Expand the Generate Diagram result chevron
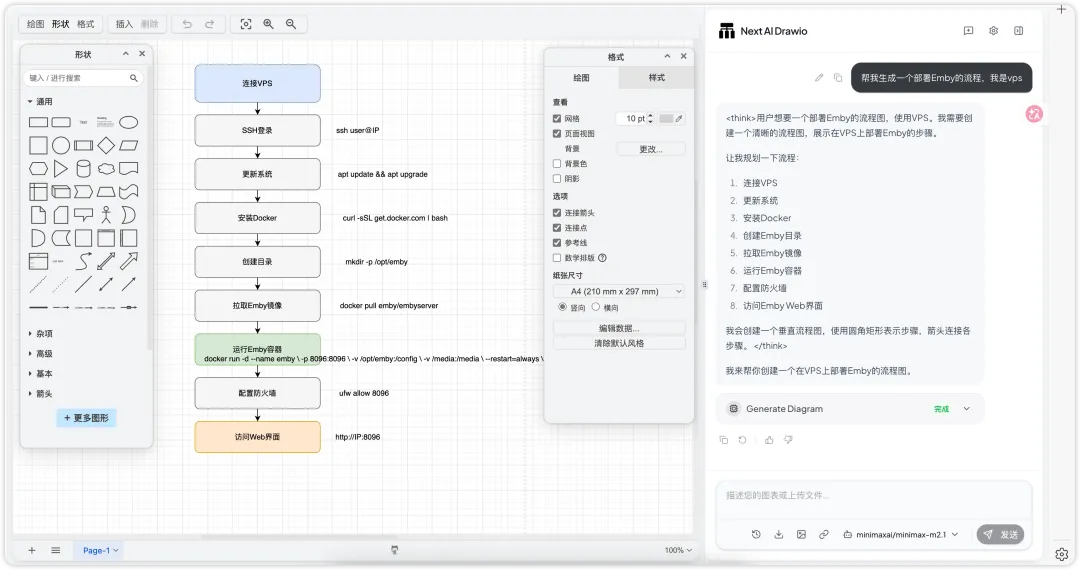Viewport: 1080px width, 570px height. 966,409
